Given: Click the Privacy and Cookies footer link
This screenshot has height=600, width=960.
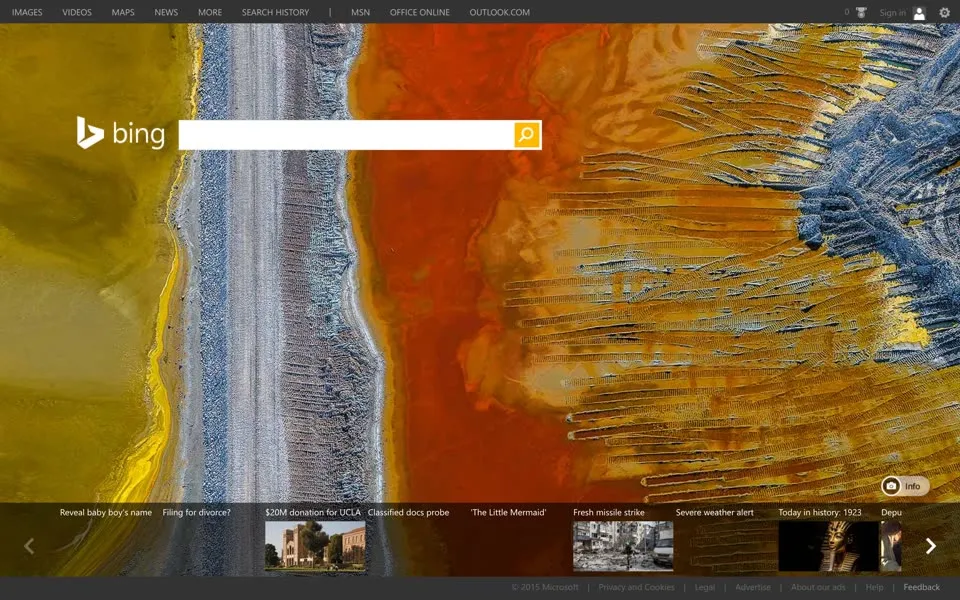Looking at the screenshot, I should pos(636,587).
